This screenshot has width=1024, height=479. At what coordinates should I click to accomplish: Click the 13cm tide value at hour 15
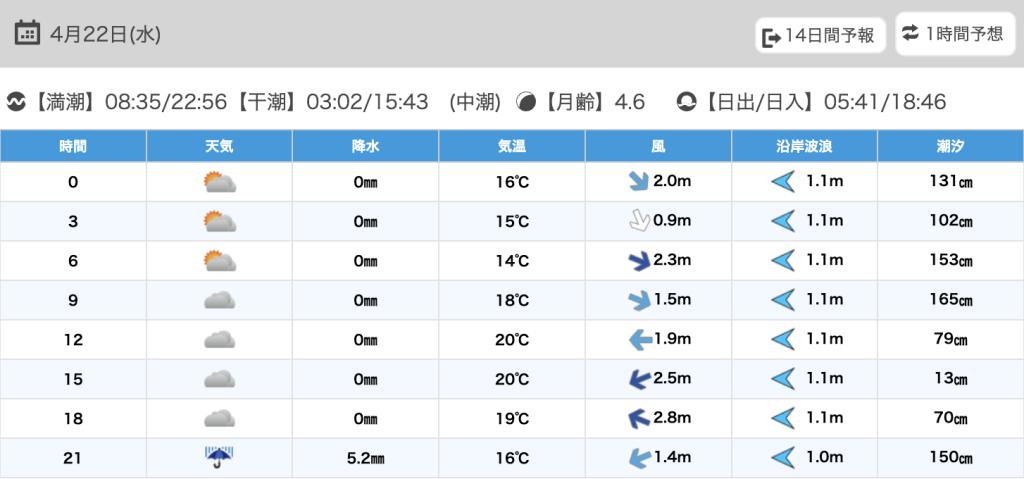tap(950, 379)
